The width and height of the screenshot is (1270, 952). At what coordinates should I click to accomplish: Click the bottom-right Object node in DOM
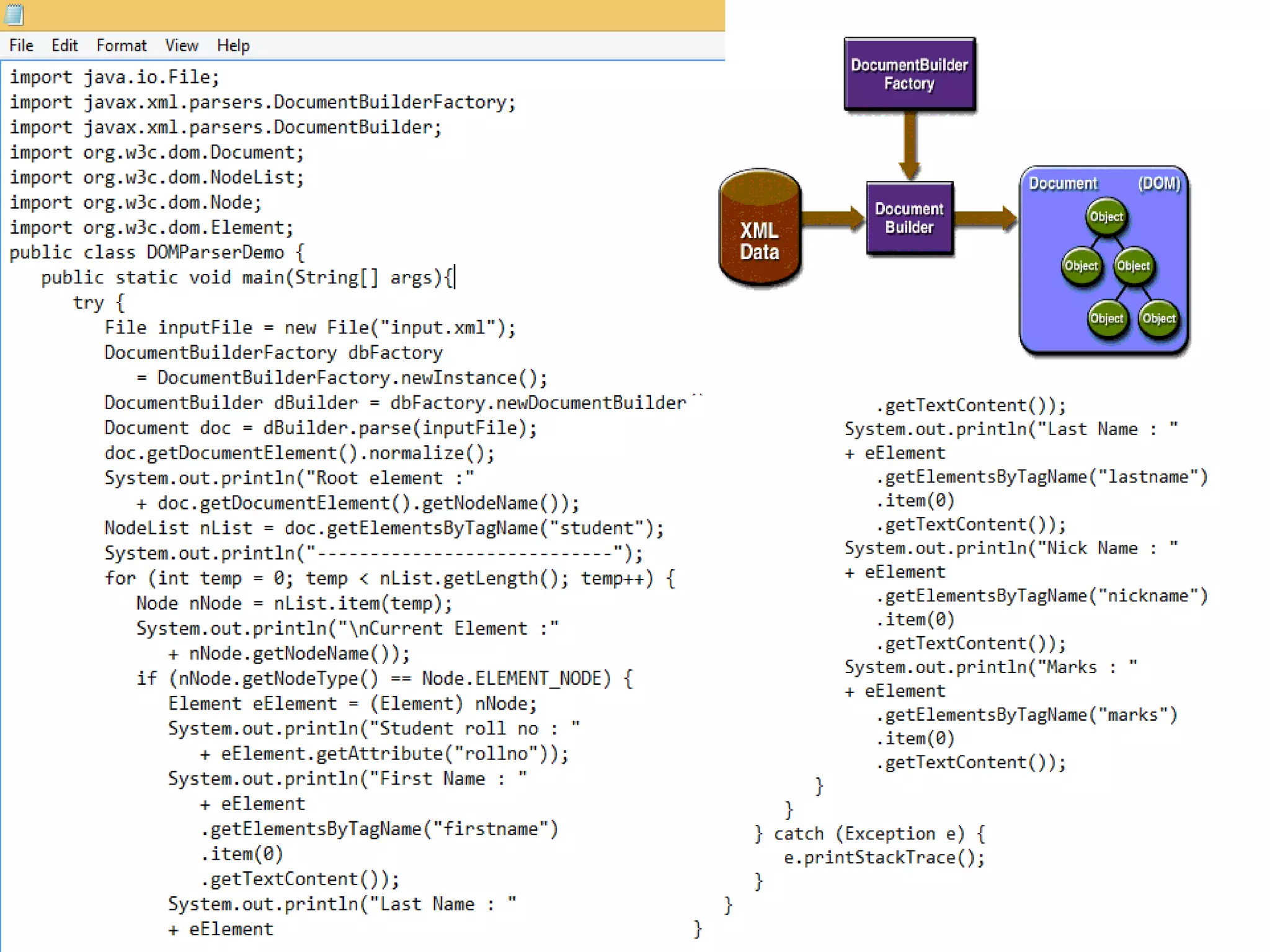click(1158, 319)
